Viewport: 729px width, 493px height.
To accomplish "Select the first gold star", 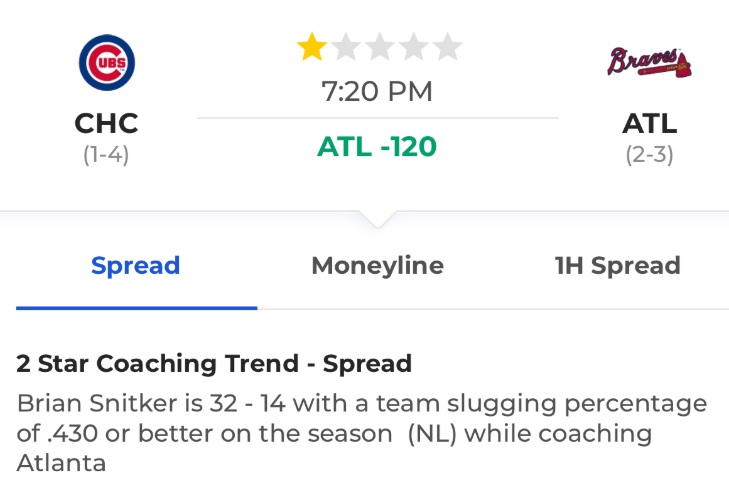I will 311,47.
